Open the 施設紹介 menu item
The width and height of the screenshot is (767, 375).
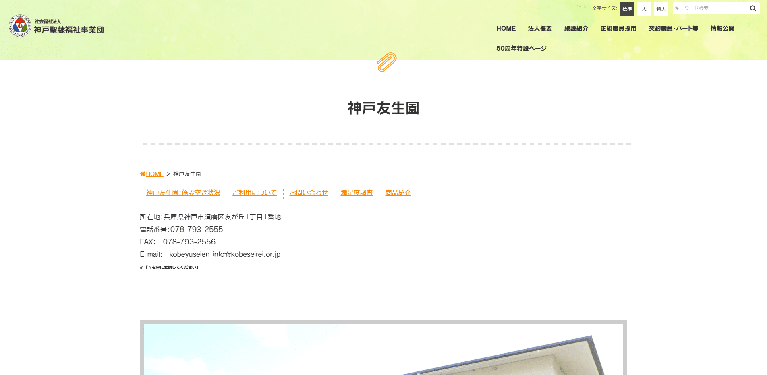tap(576, 29)
